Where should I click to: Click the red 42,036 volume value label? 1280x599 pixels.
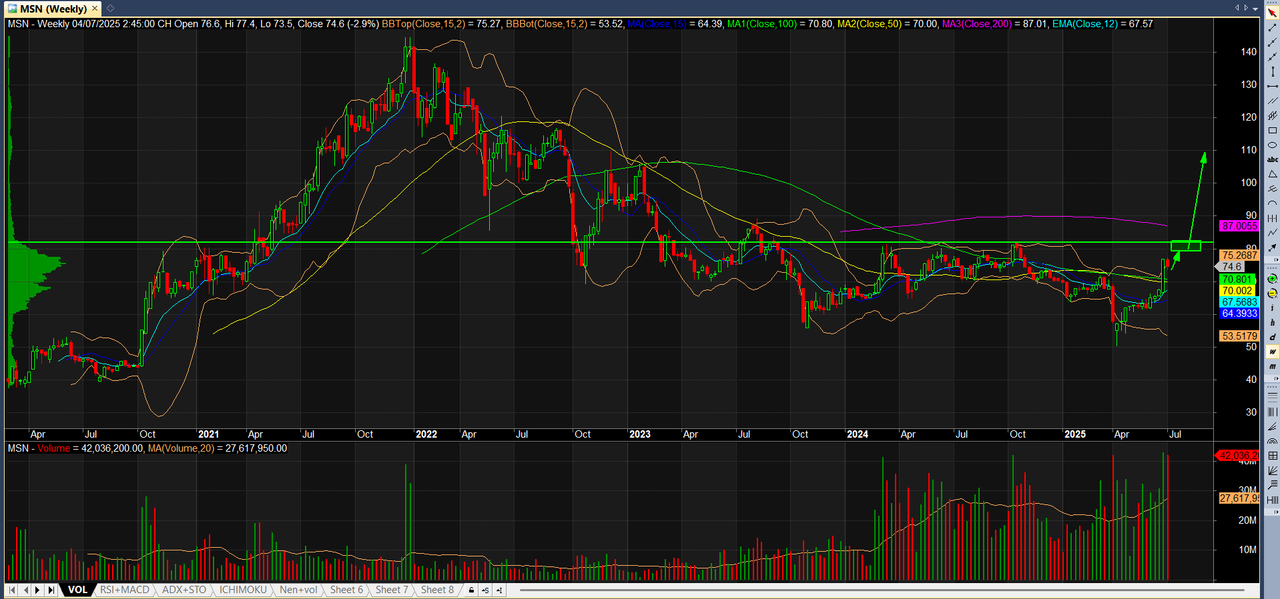coord(1237,456)
